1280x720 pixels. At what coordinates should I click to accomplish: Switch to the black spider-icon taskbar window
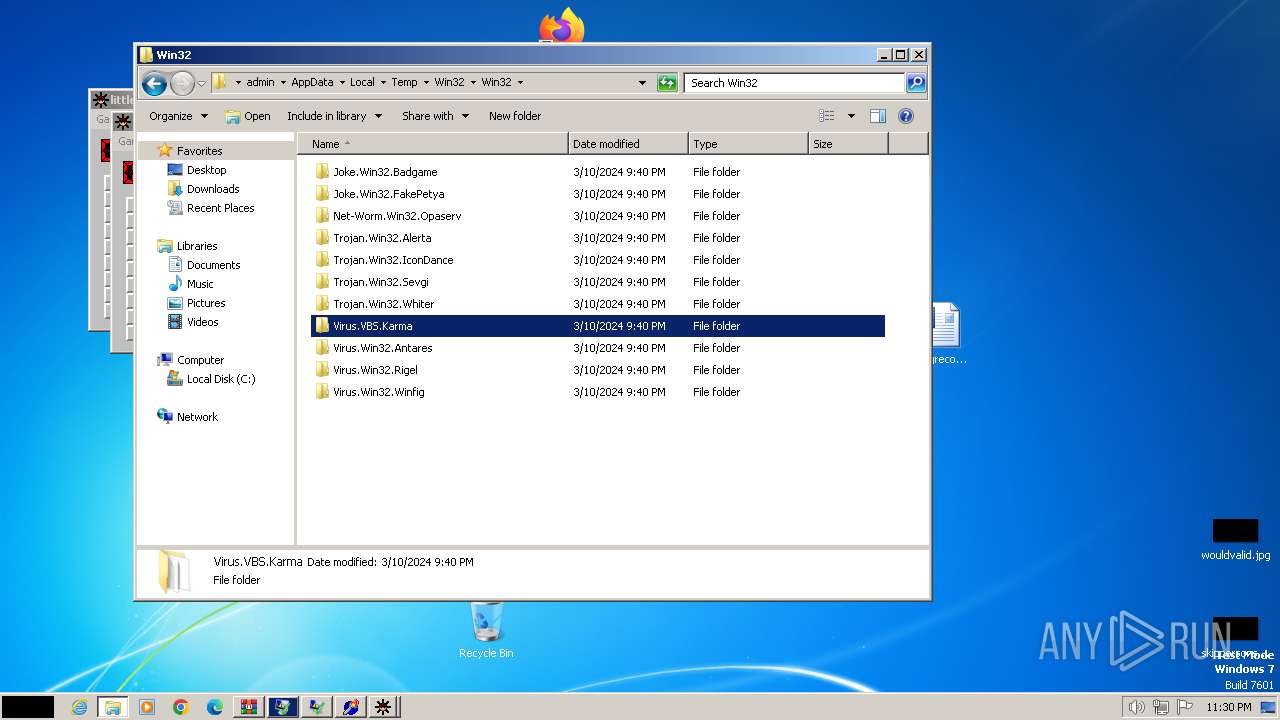click(383, 707)
